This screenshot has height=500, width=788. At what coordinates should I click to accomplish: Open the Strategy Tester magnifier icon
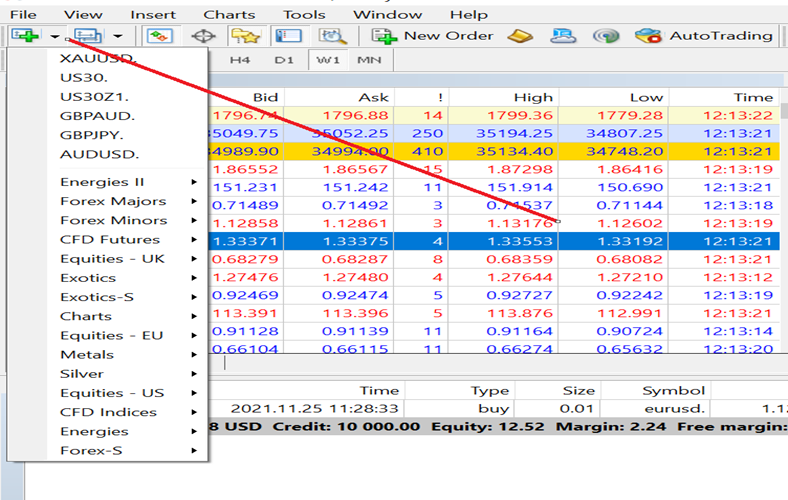pyautogui.click(x=332, y=36)
